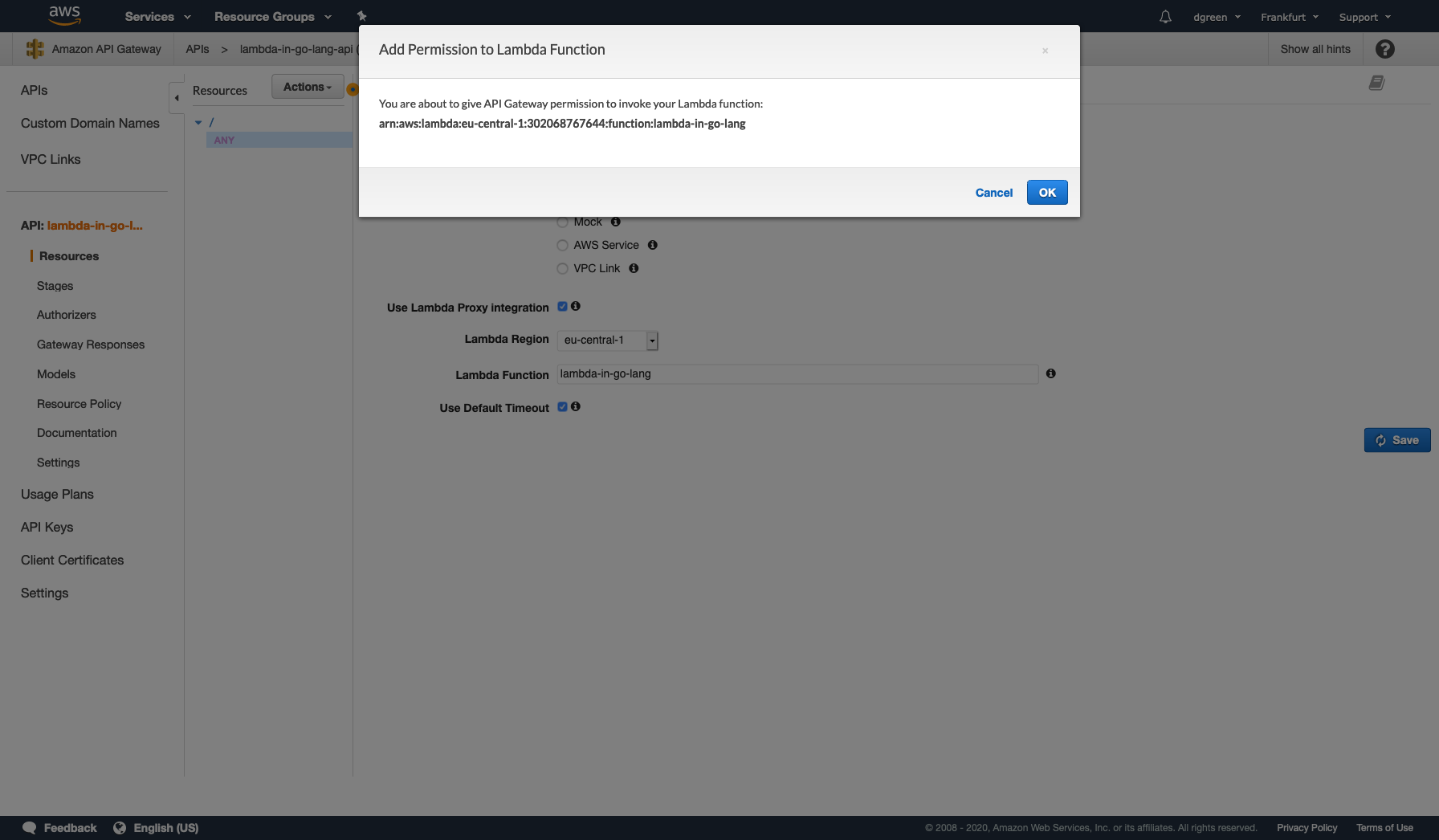The width and height of the screenshot is (1439, 840).
Task: Open Resource Policy section
Action: (79, 404)
